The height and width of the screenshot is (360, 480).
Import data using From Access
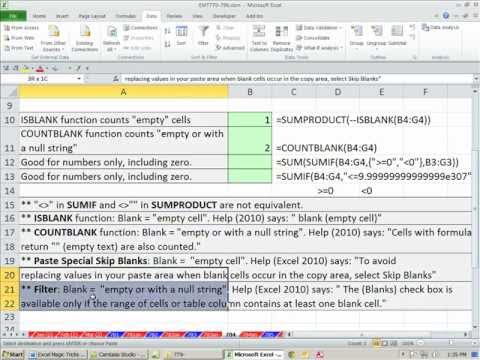pos(21,28)
